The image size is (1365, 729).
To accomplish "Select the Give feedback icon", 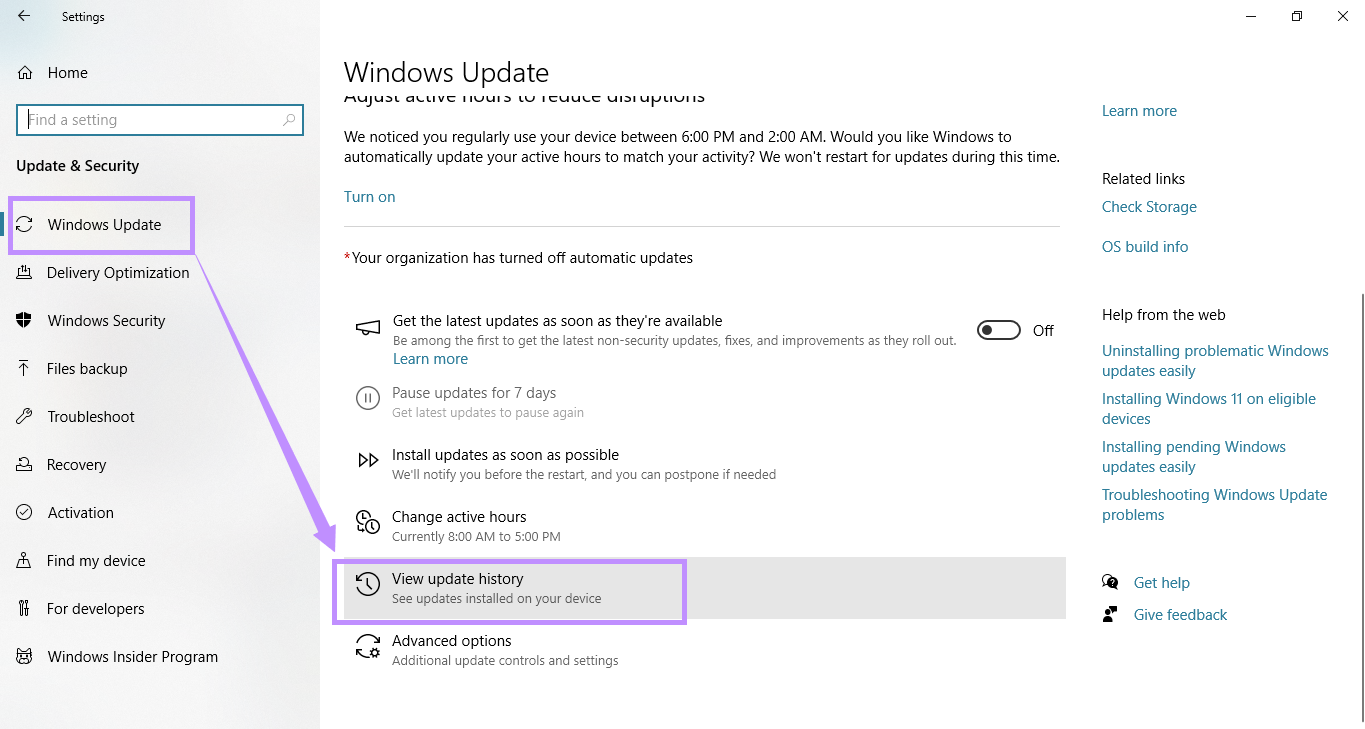I will pos(1110,614).
